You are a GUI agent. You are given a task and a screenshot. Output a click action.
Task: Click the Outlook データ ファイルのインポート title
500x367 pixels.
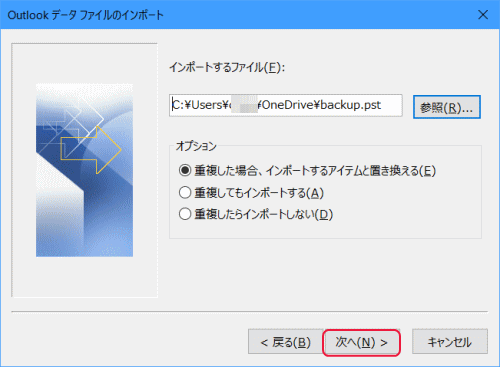[x=86, y=15]
